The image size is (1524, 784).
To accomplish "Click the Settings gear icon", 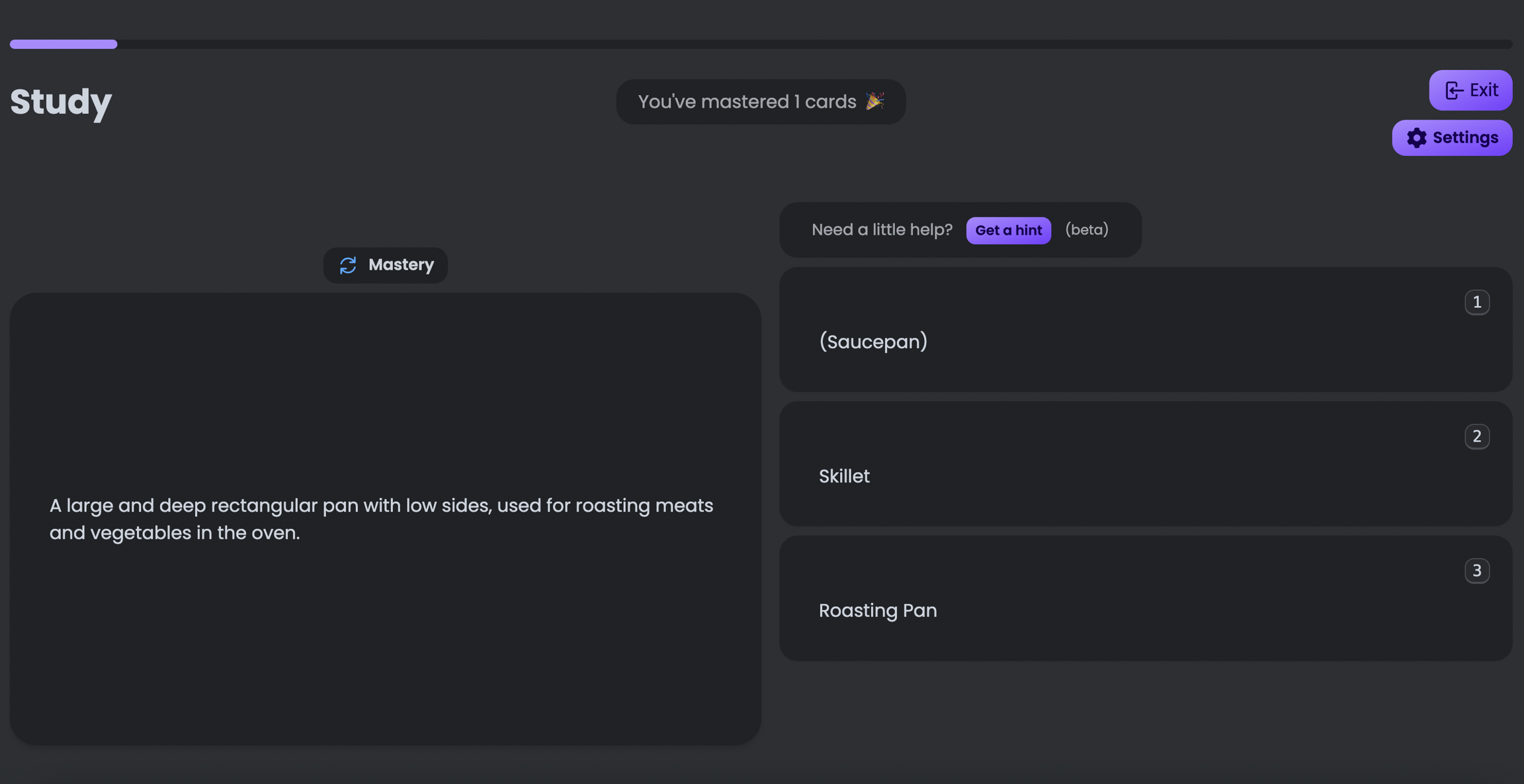I will [1416, 137].
